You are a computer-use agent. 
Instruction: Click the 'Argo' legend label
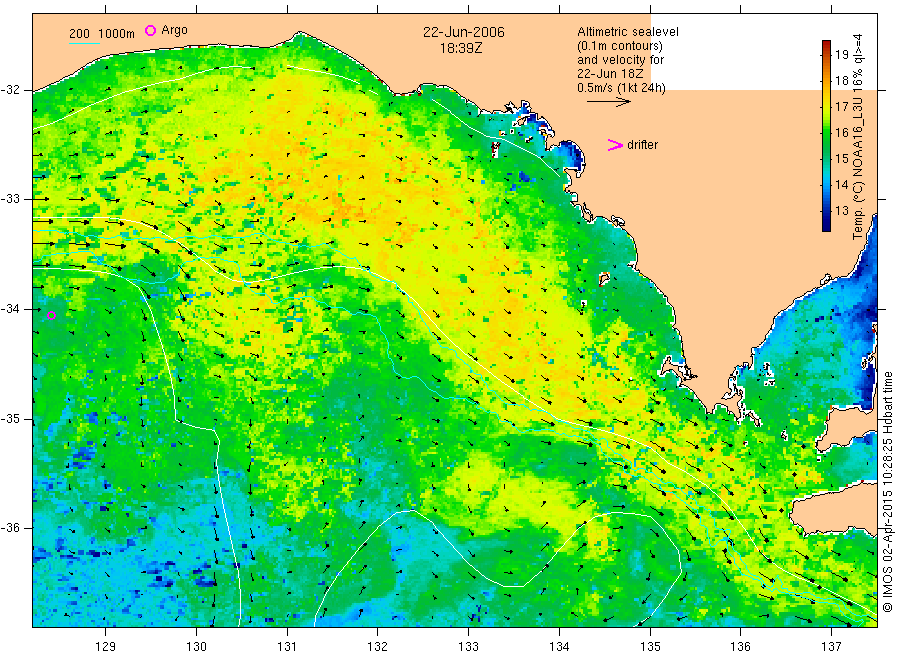(x=174, y=30)
